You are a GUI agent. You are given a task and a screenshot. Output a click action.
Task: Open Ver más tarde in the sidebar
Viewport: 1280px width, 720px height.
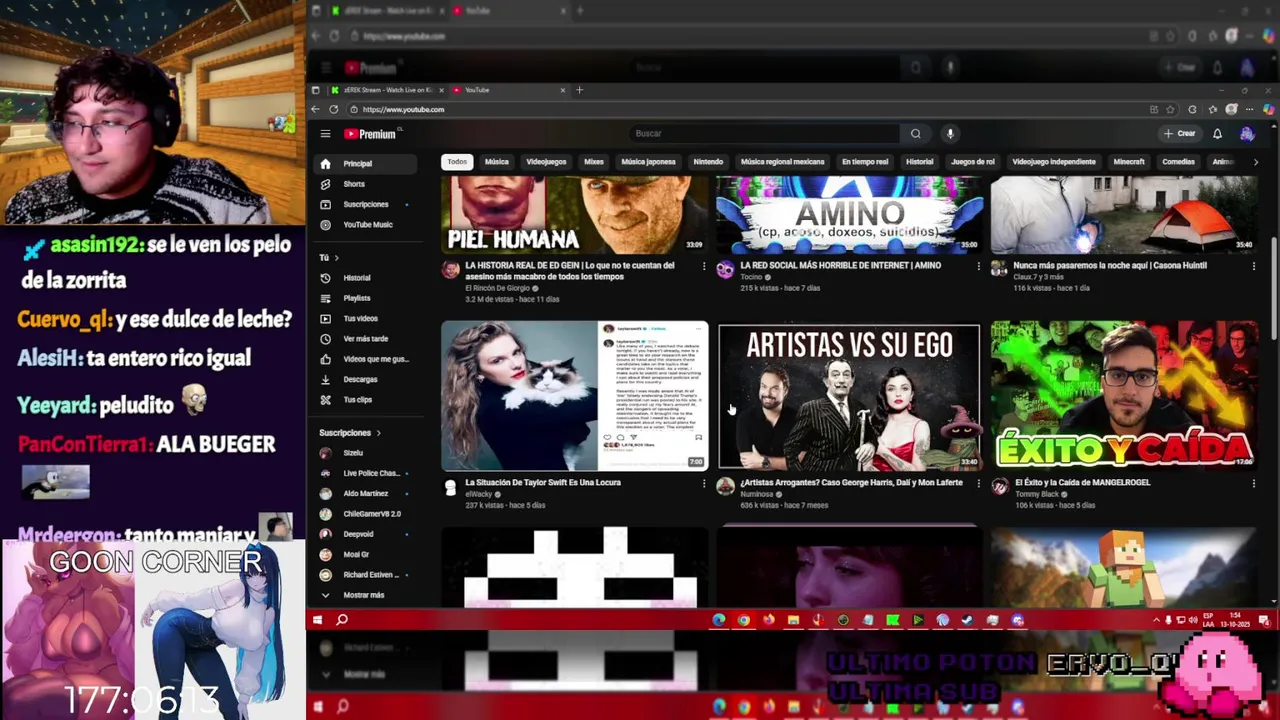point(364,339)
